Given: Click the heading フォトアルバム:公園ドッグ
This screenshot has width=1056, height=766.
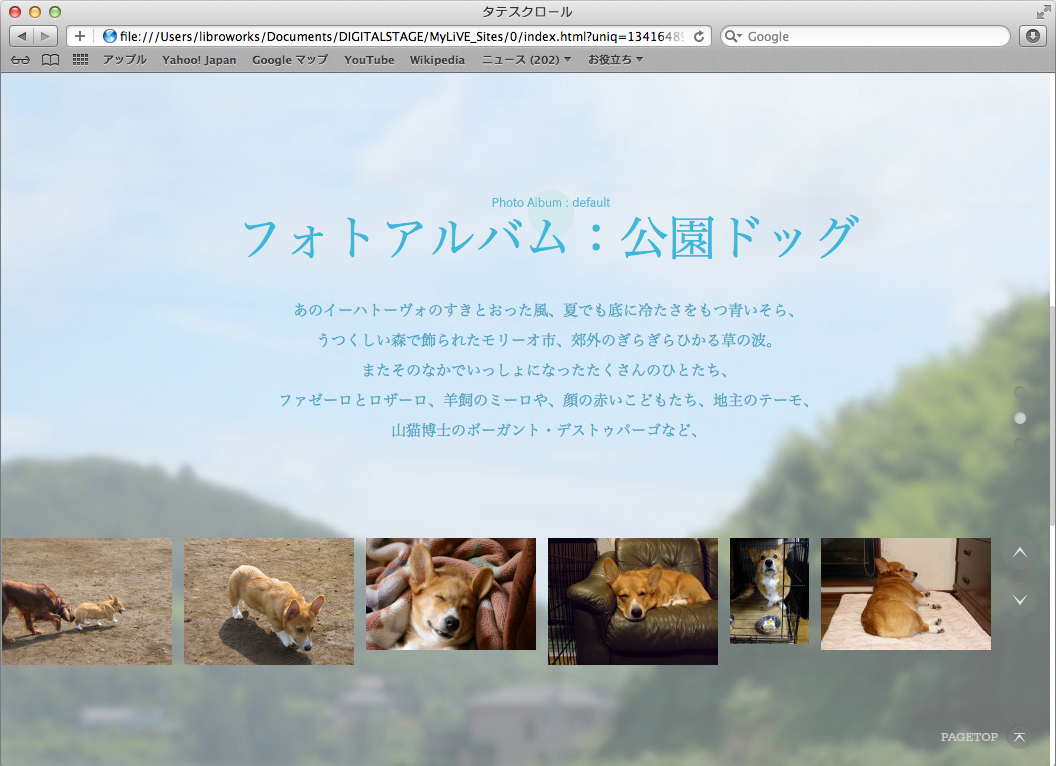Looking at the screenshot, I should (x=550, y=237).
